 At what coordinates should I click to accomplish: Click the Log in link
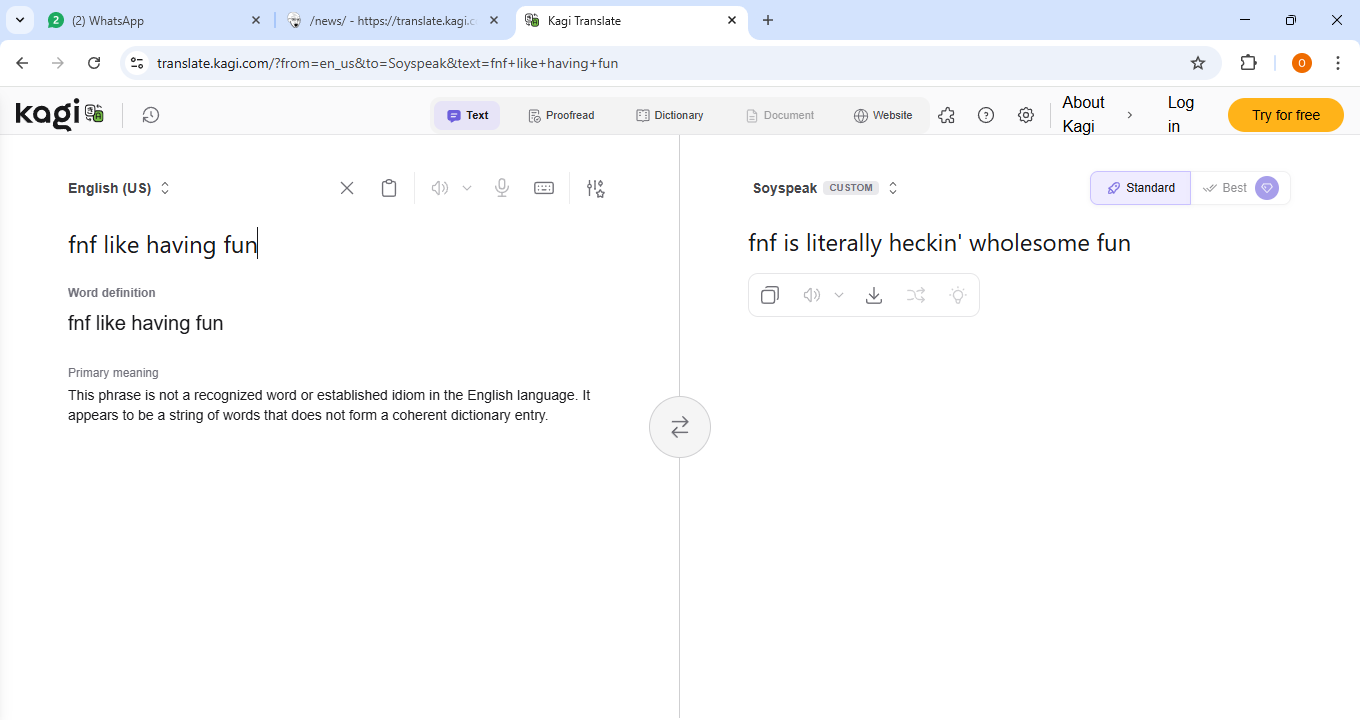1180,114
